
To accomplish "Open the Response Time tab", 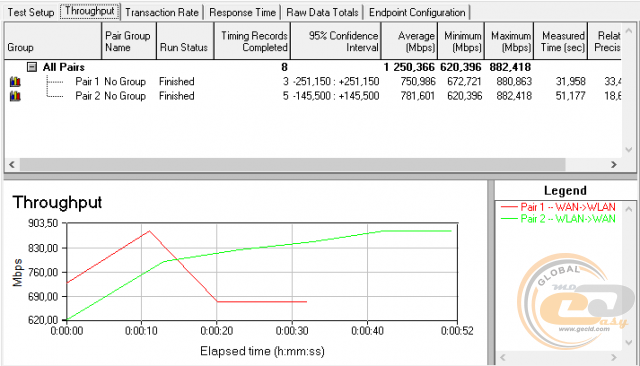I will [242, 12].
